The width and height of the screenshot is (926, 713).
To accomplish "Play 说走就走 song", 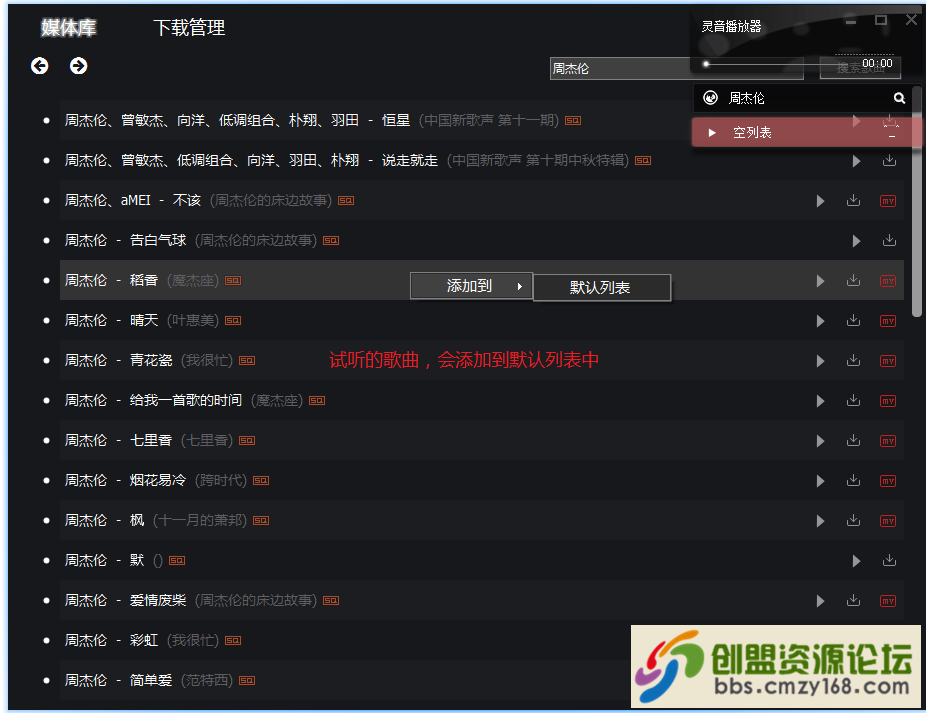I will tap(856, 161).
